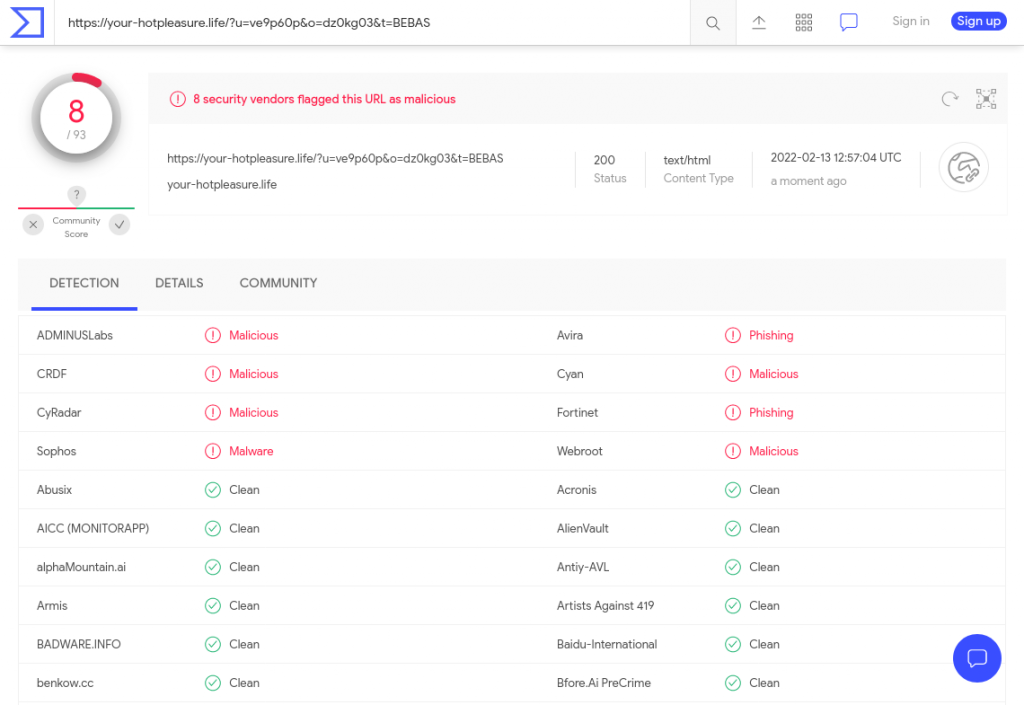
Task: Click the search magnifier icon
Action: [713, 23]
